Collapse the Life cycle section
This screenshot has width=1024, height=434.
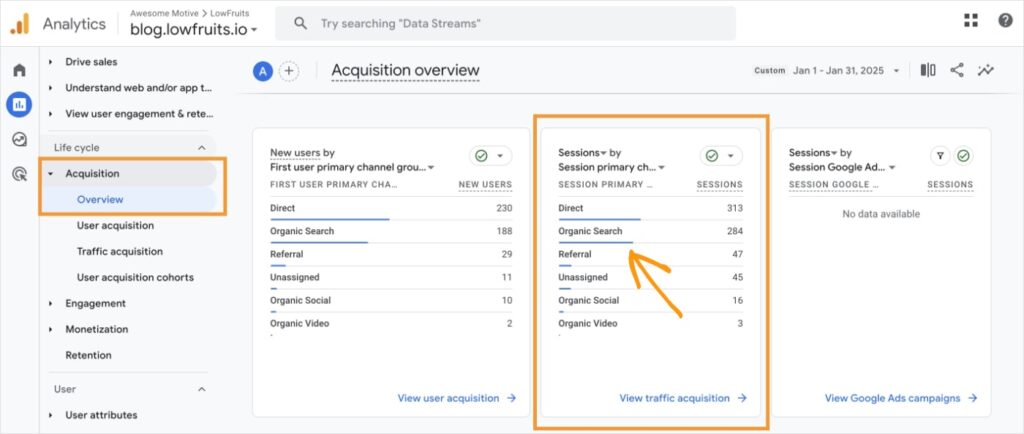[x=202, y=148]
